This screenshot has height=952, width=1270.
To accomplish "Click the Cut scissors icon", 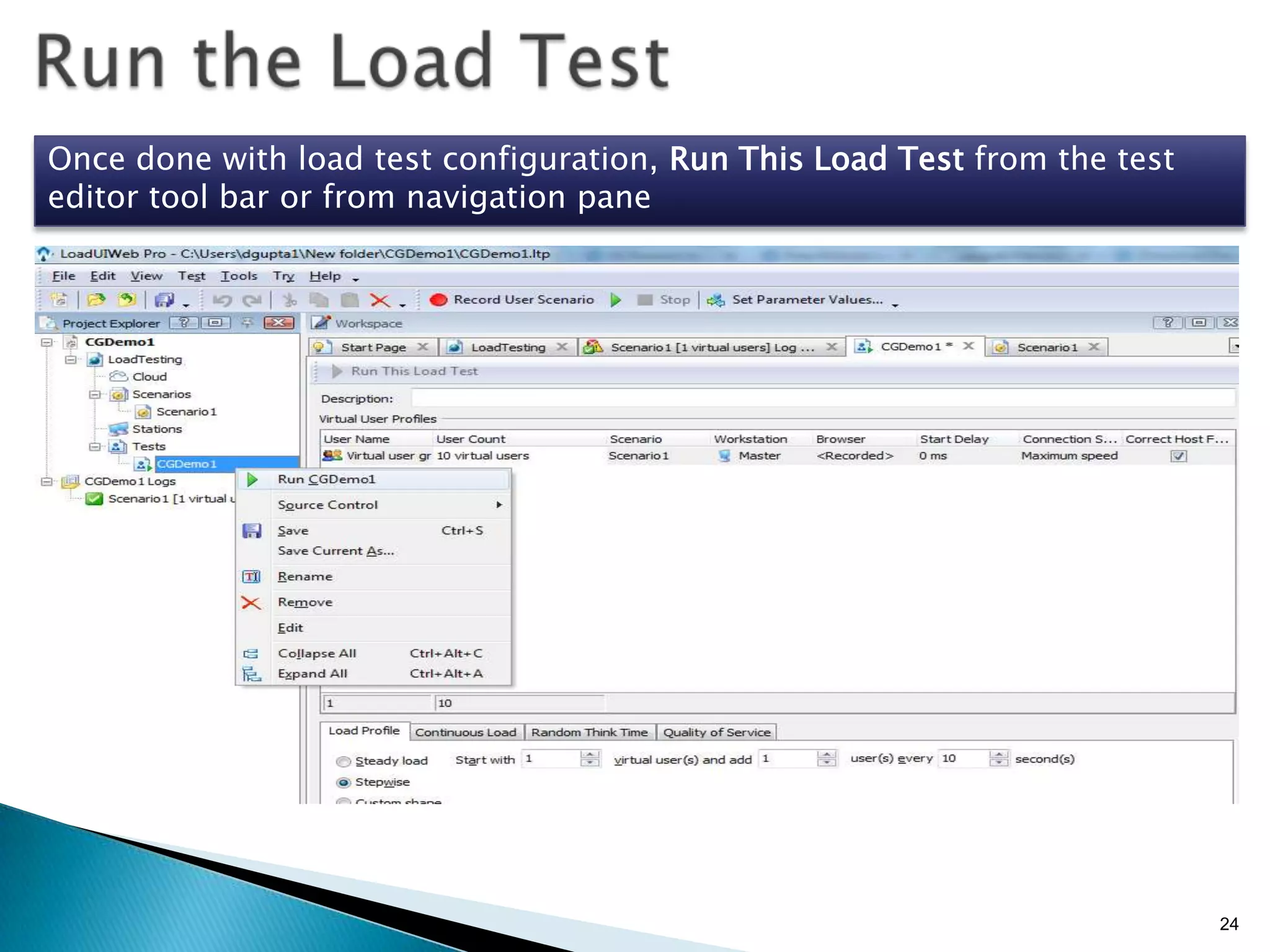I will click(290, 301).
